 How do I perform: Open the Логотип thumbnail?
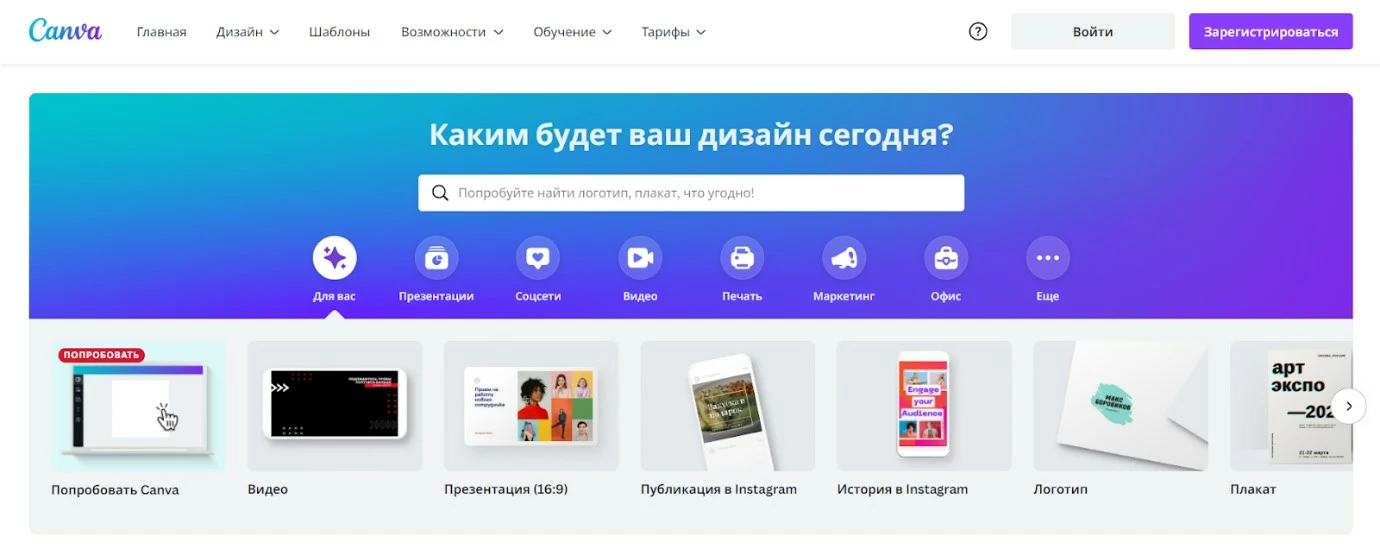click(1121, 406)
